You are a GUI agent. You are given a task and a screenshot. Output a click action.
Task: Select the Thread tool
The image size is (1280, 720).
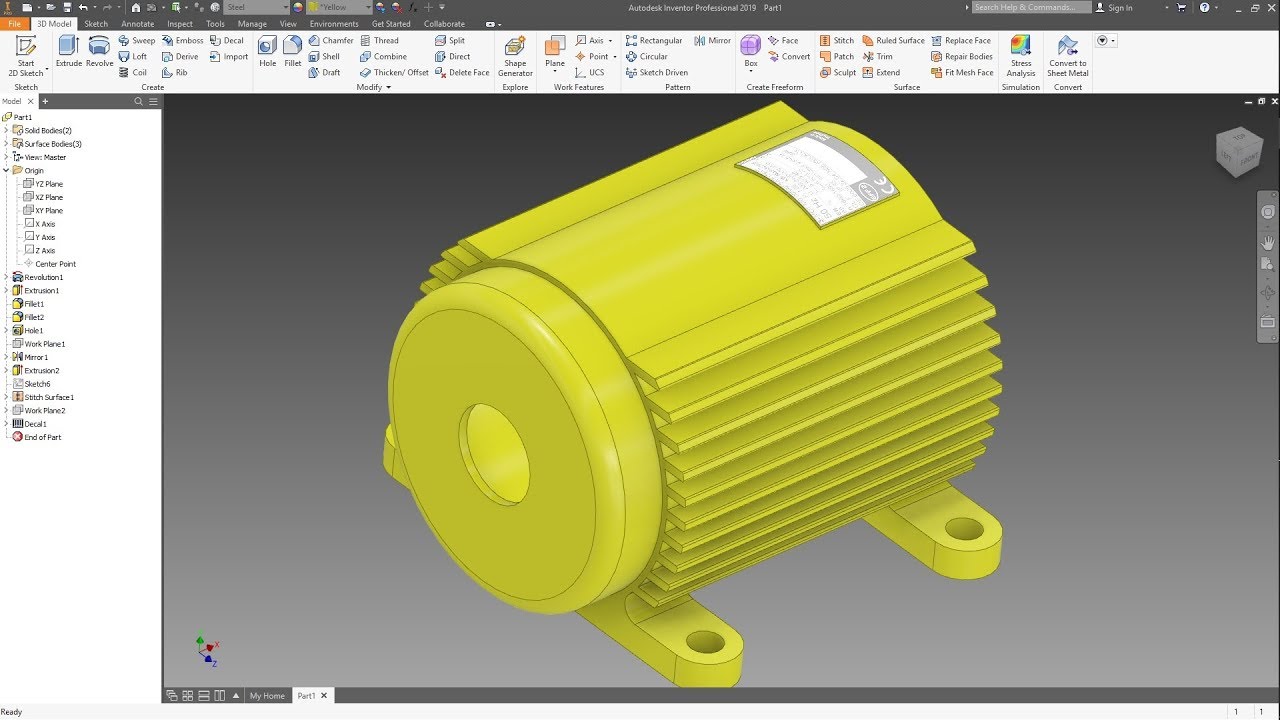(379, 41)
